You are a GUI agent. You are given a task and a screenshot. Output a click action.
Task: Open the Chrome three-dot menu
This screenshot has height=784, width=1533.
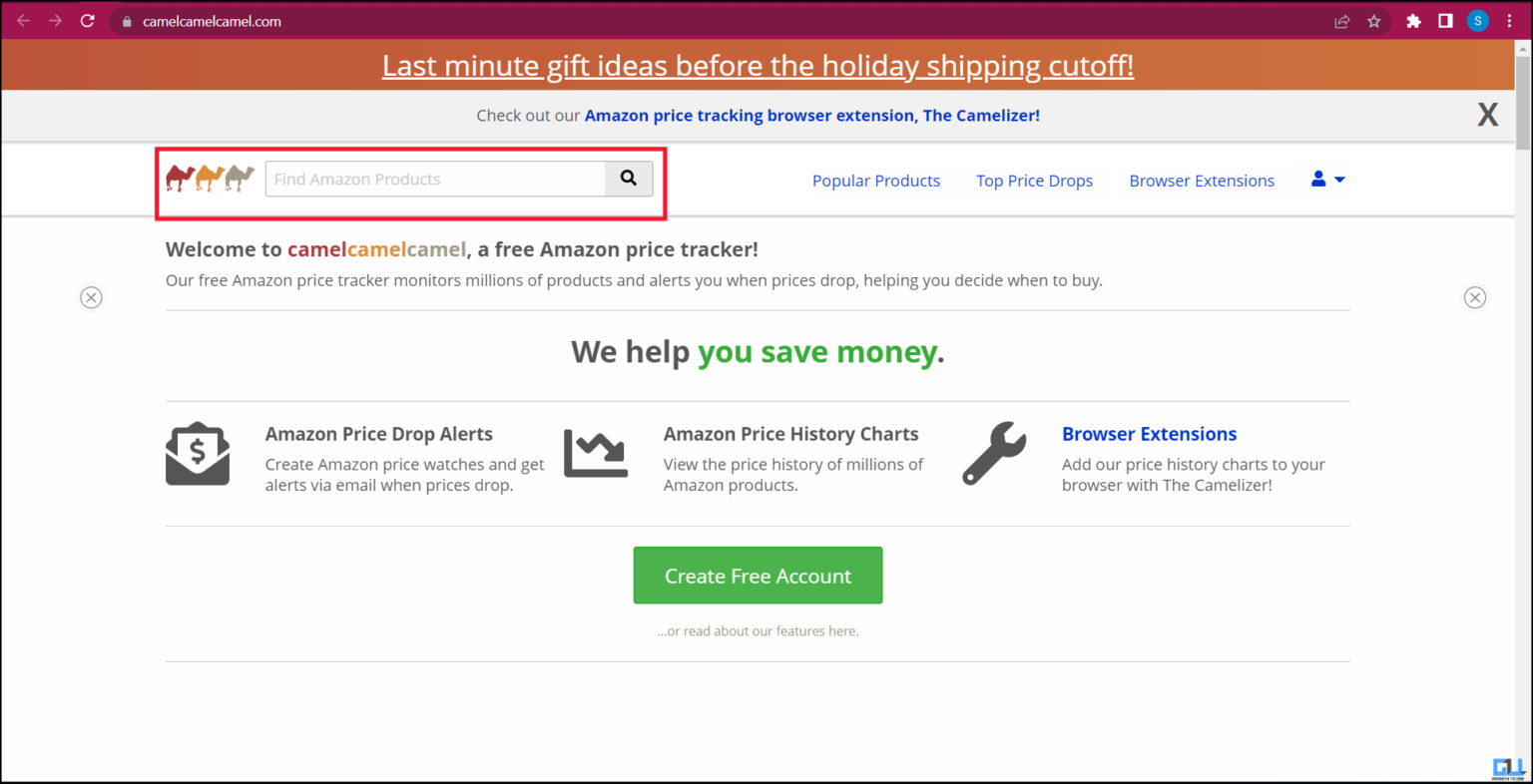[1509, 20]
